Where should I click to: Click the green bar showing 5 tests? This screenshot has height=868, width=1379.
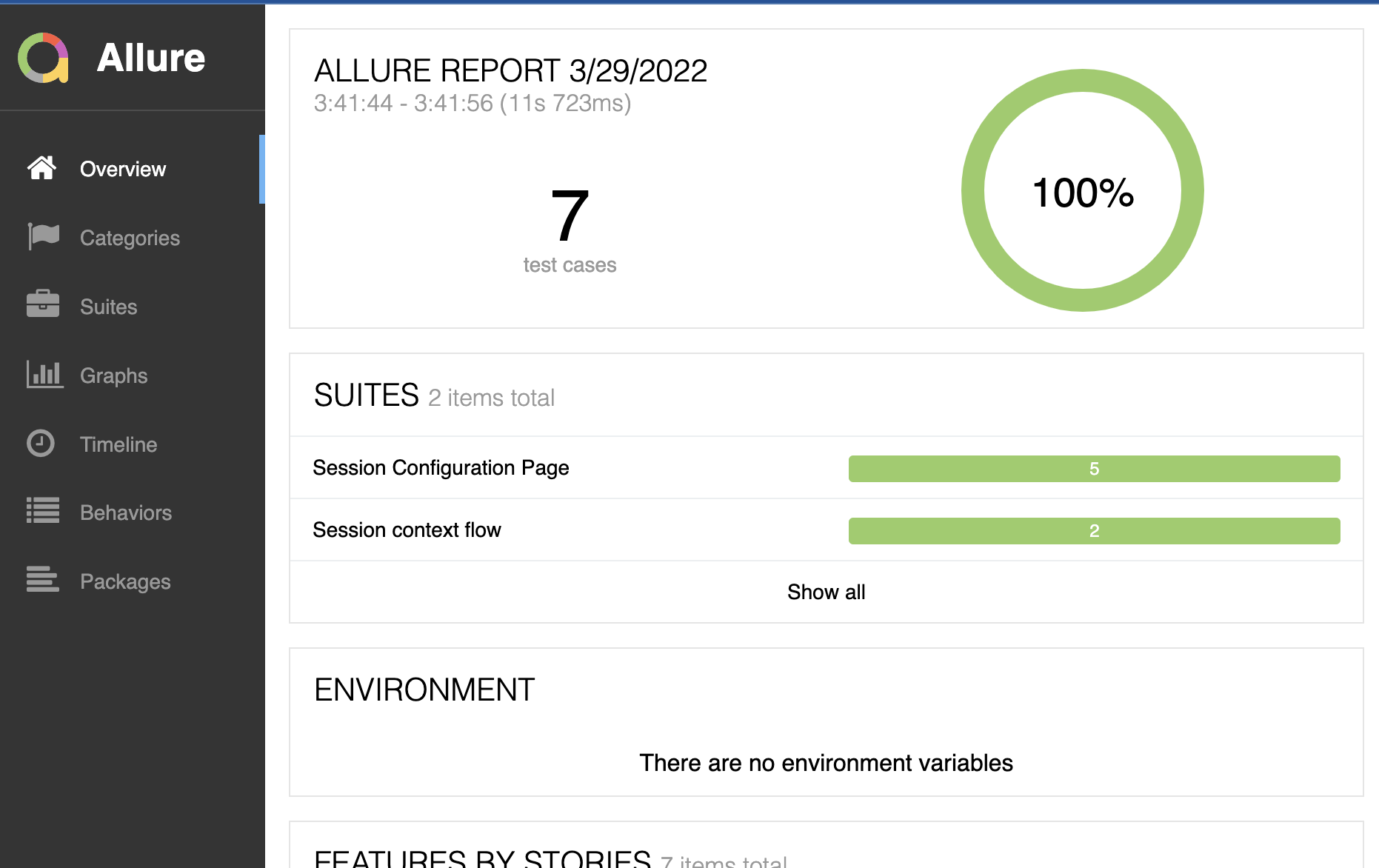point(1094,468)
